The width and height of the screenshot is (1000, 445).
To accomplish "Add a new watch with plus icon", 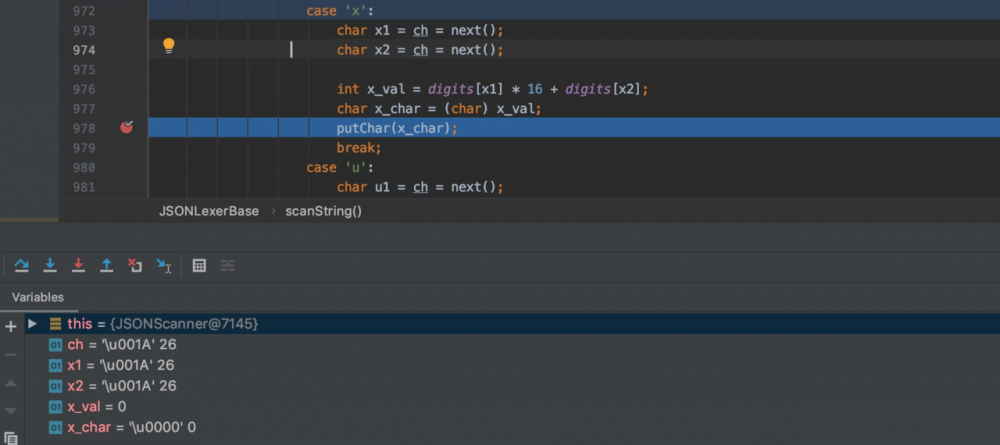I will tap(10, 327).
